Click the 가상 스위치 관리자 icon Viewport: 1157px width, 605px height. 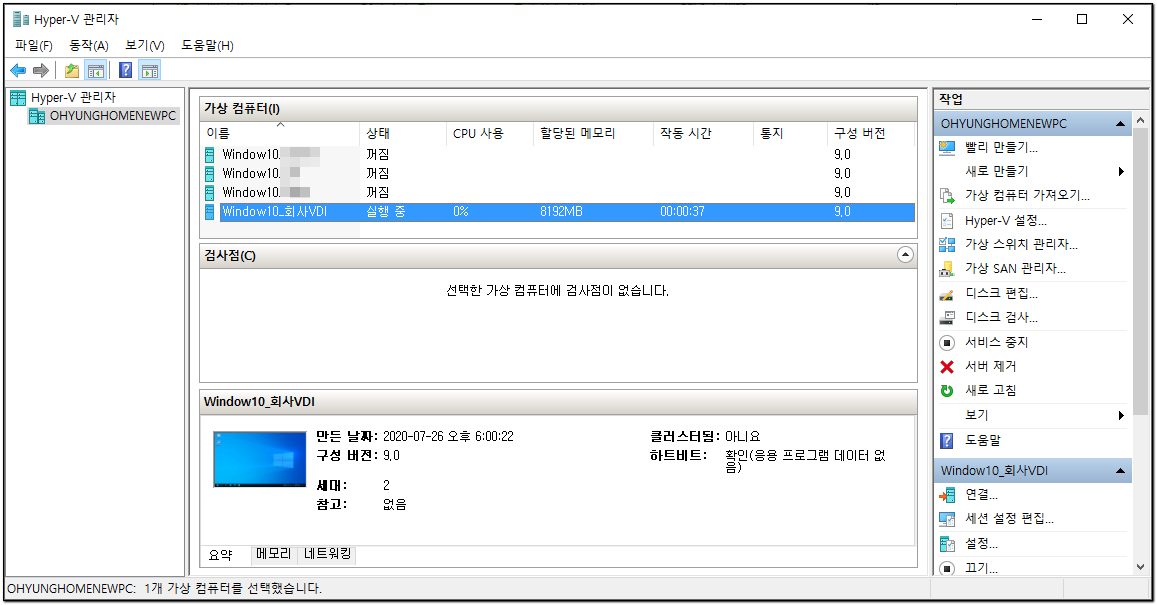947,244
